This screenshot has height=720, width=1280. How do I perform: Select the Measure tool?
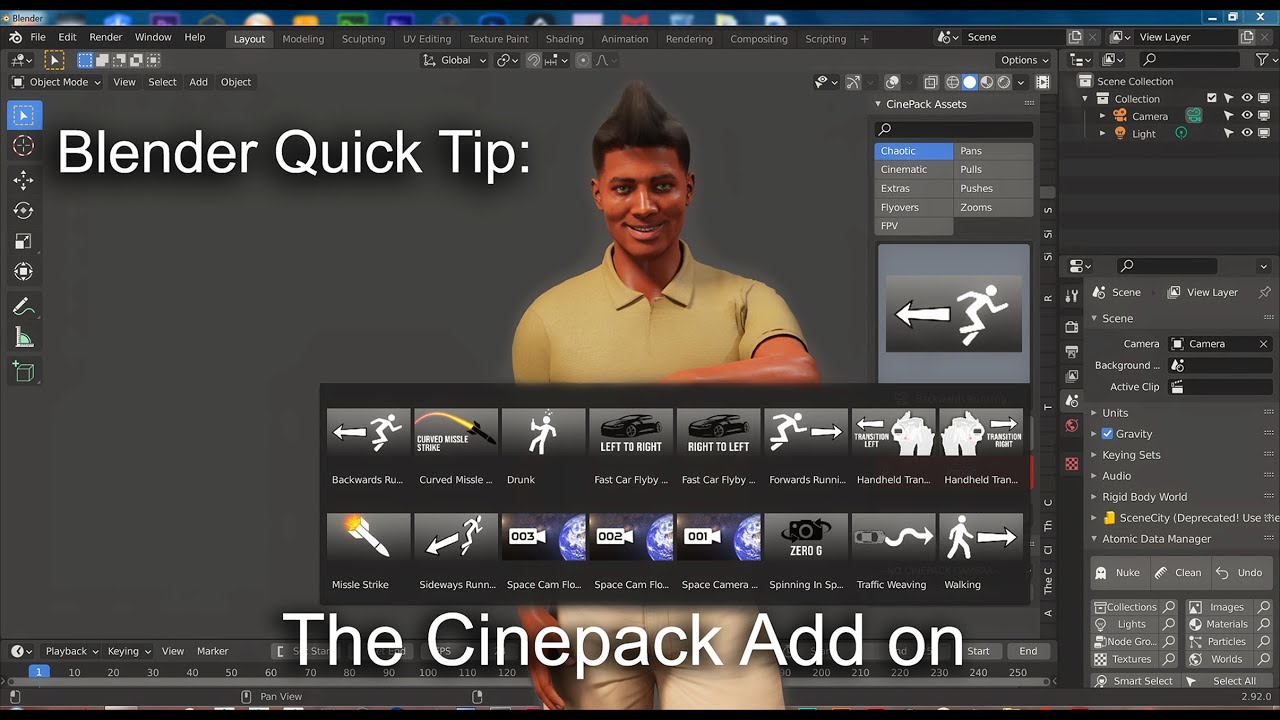coord(24,338)
